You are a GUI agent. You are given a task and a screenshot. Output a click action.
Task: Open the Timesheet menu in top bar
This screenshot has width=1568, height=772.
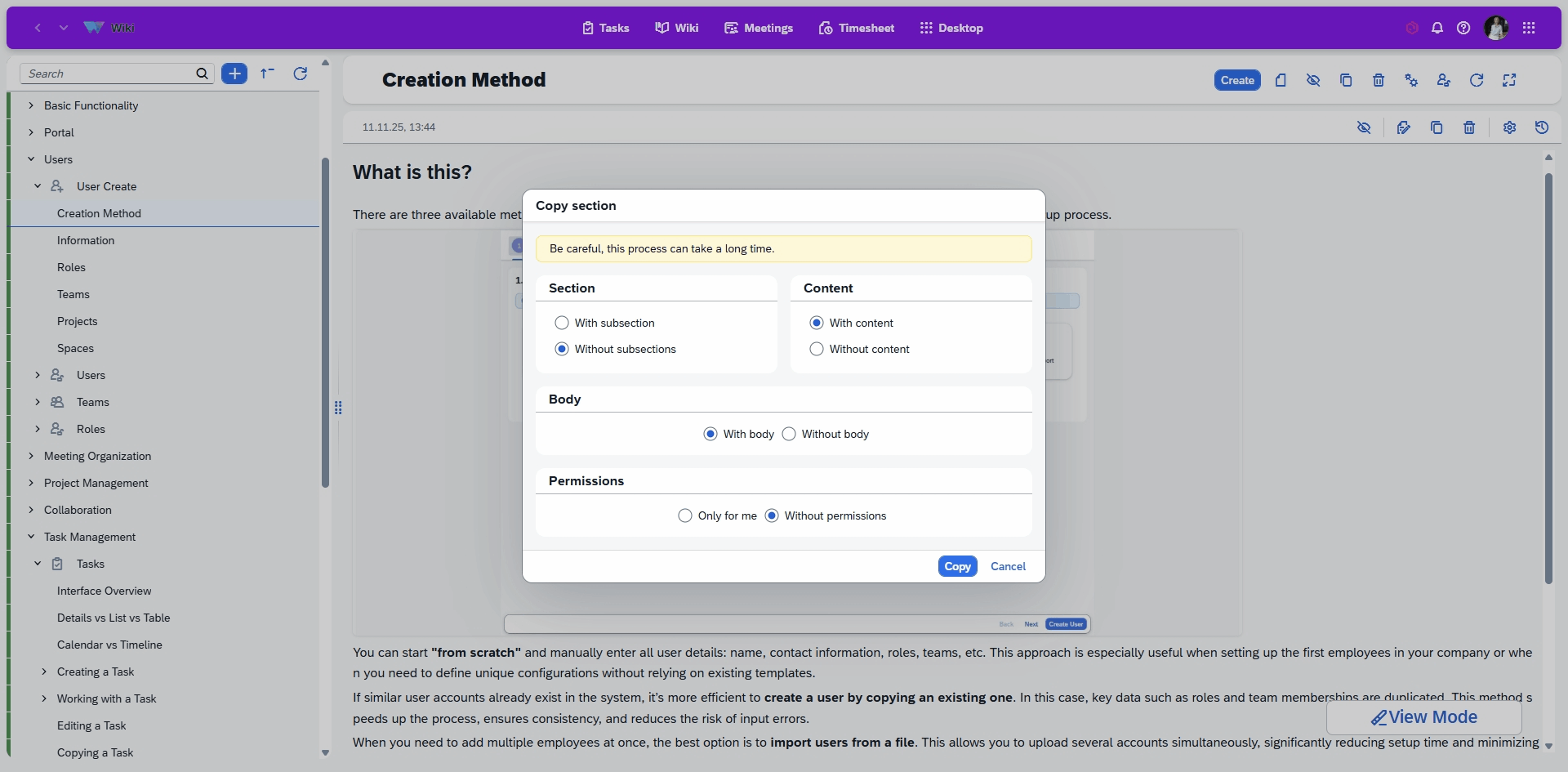coord(856,28)
